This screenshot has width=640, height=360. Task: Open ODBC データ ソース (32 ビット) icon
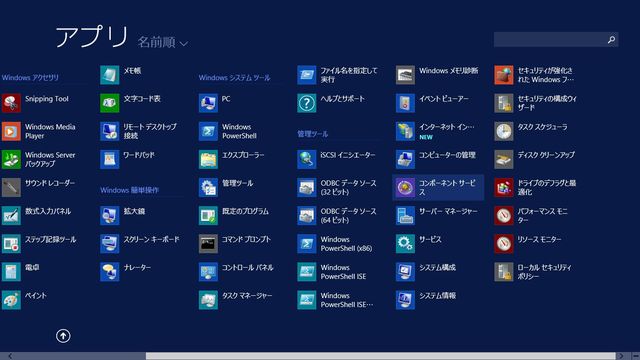pyautogui.click(x=307, y=187)
